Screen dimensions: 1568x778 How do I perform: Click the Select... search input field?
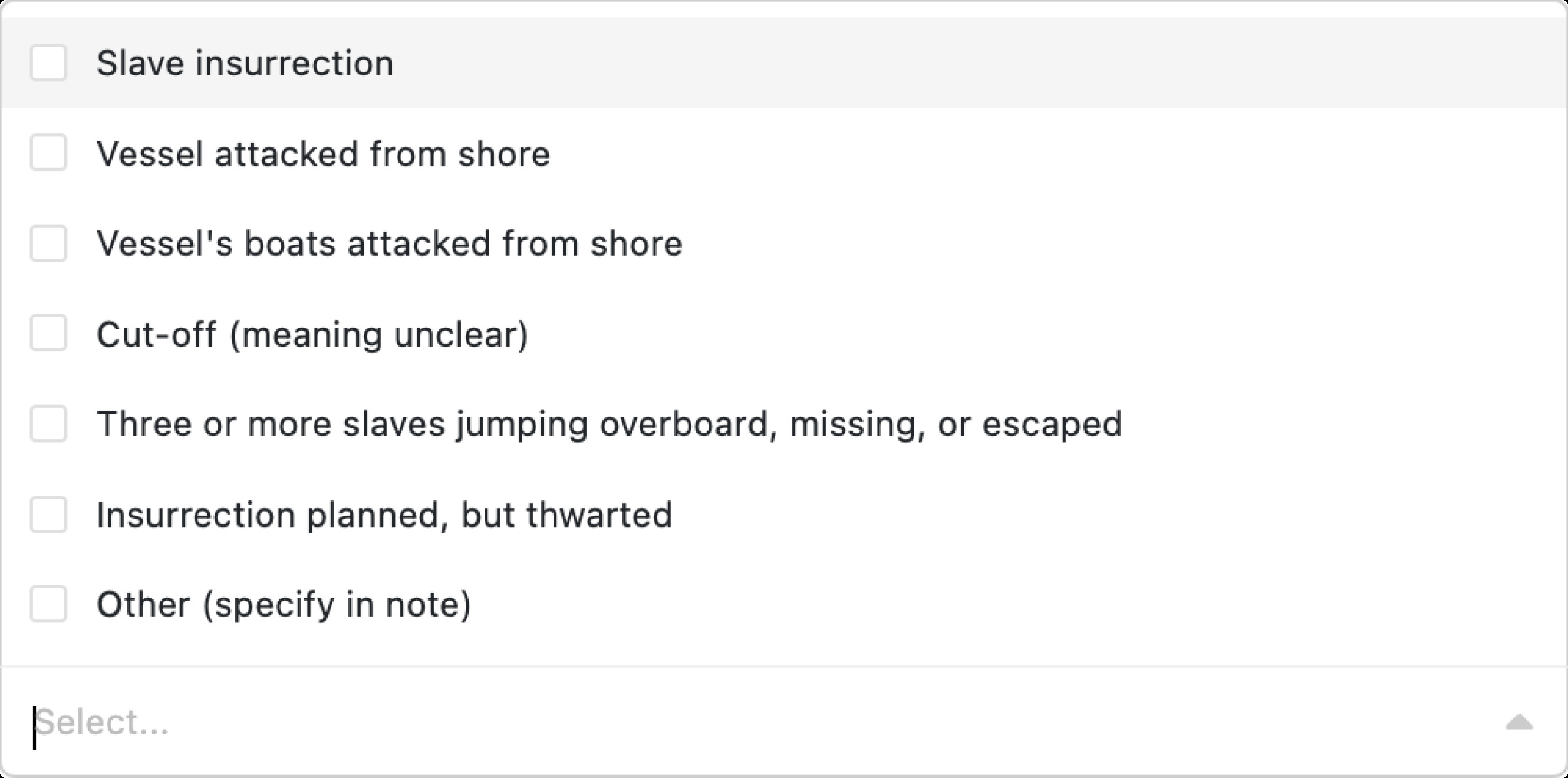pyautogui.click(x=730, y=723)
